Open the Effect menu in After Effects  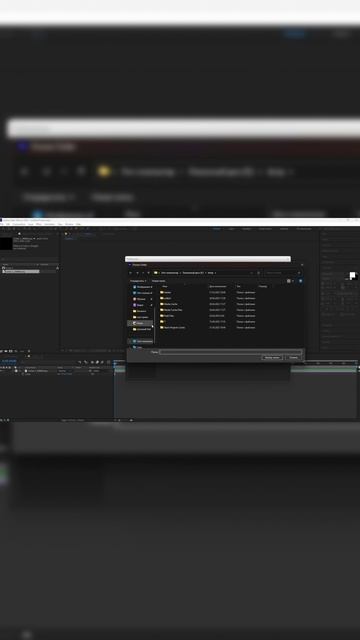click(x=39, y=224)
